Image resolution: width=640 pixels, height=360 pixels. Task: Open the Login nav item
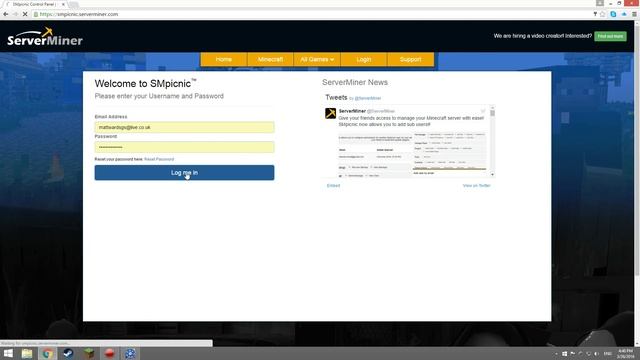coord(364,59)
